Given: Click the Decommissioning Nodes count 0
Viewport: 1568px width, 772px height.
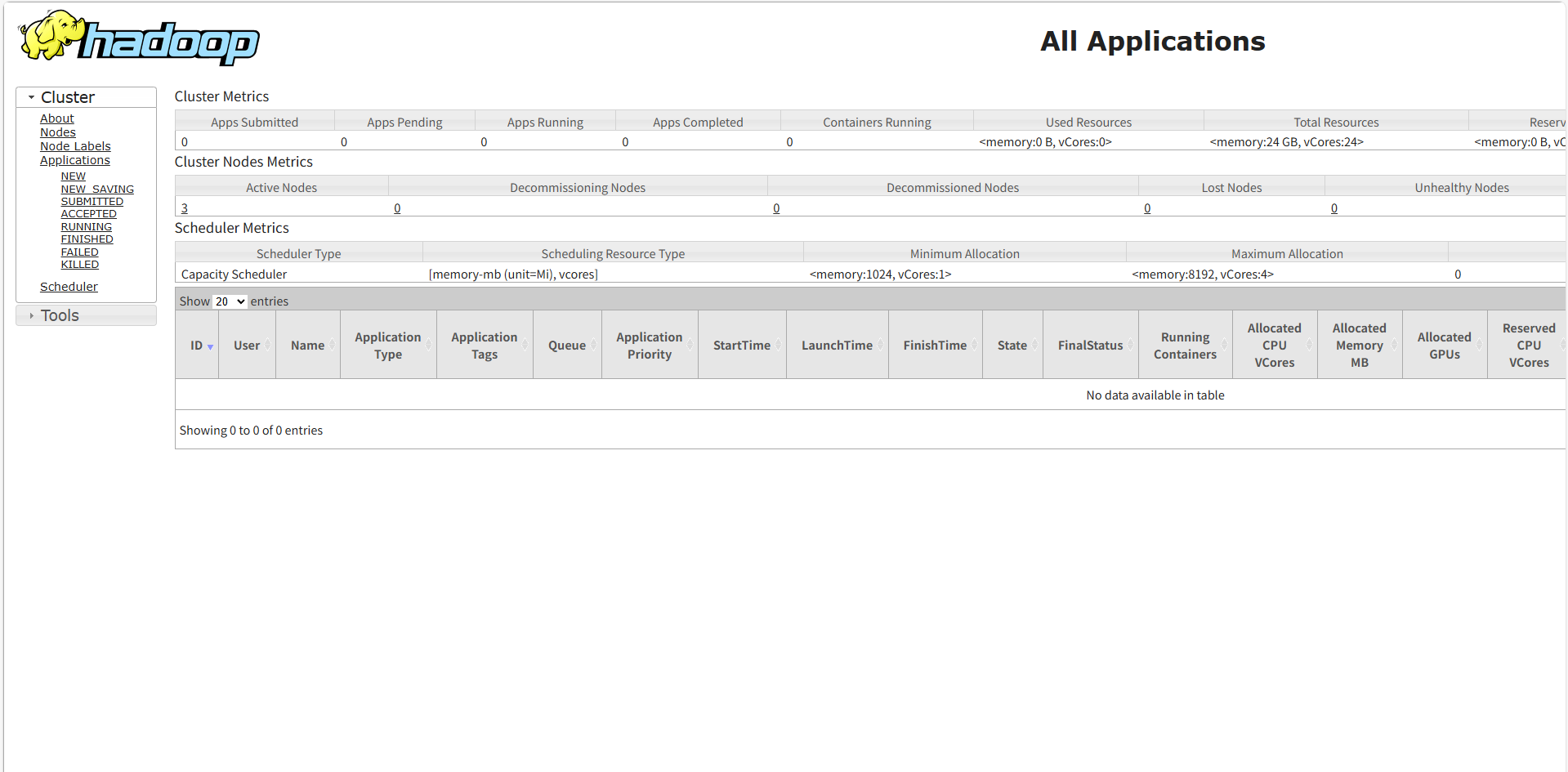Looking at the screenshot, I should (x=397, y=208).
